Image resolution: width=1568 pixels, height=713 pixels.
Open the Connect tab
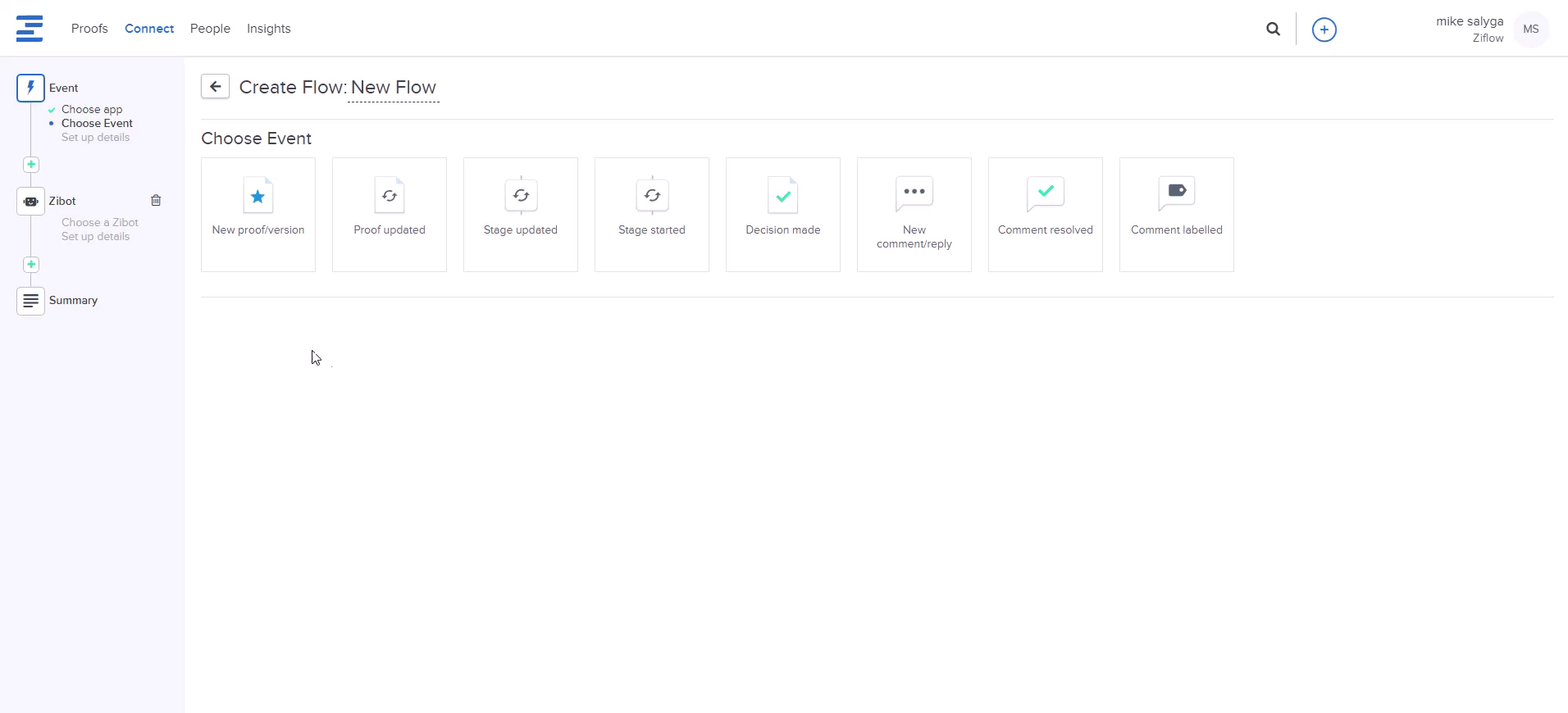(149, 29)
